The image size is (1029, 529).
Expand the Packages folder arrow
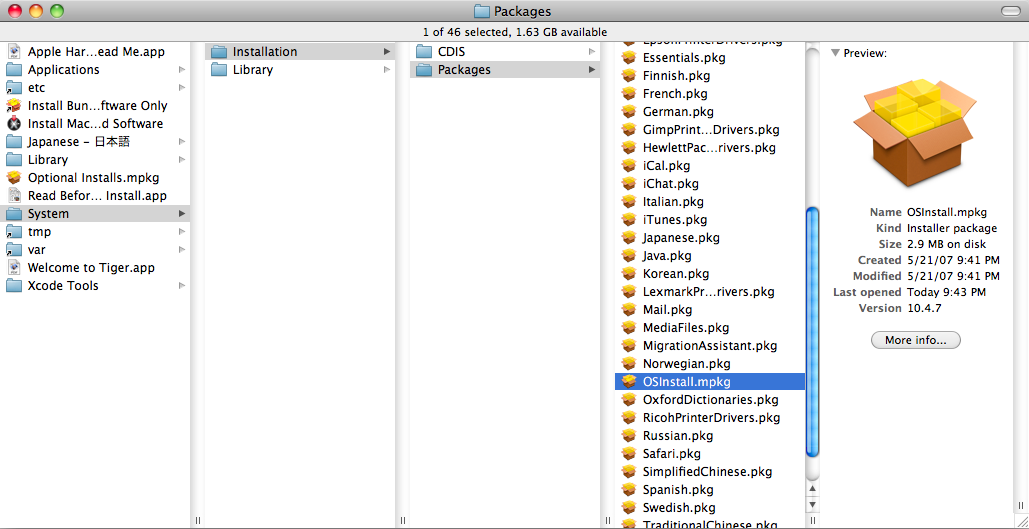click(x=592, y=70)
